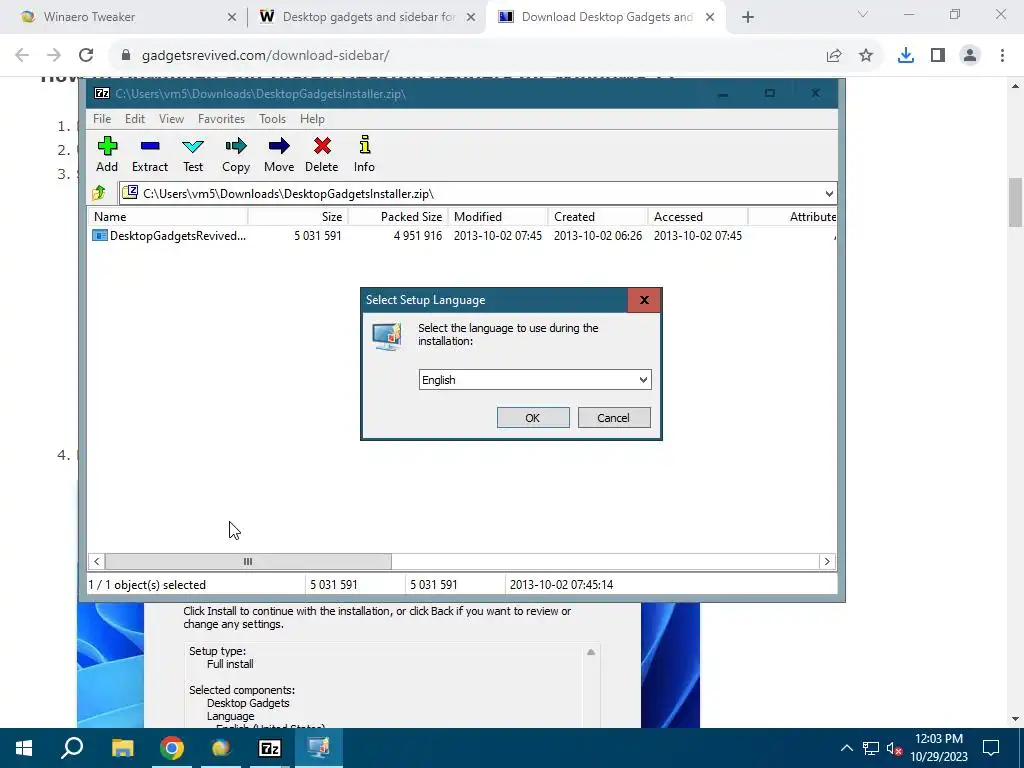
Task: Show hidden system tray icons
Action: 846,748
